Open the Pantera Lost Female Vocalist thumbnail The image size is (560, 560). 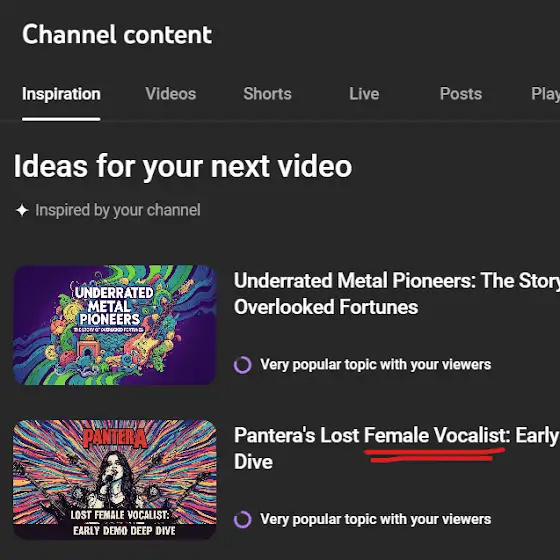(115, 480)
